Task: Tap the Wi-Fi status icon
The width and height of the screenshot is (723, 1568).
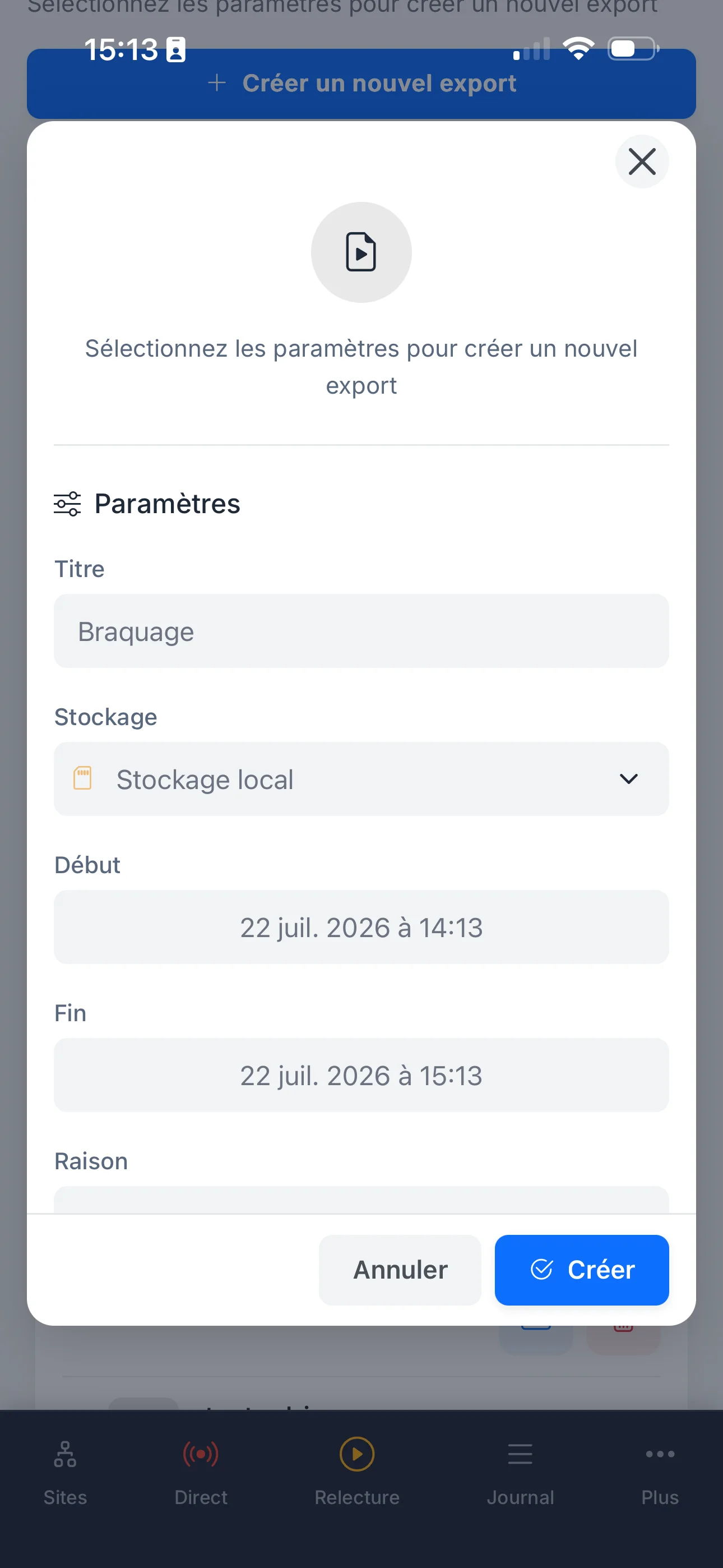Action: pyautogui.click(x=578, y=49)
